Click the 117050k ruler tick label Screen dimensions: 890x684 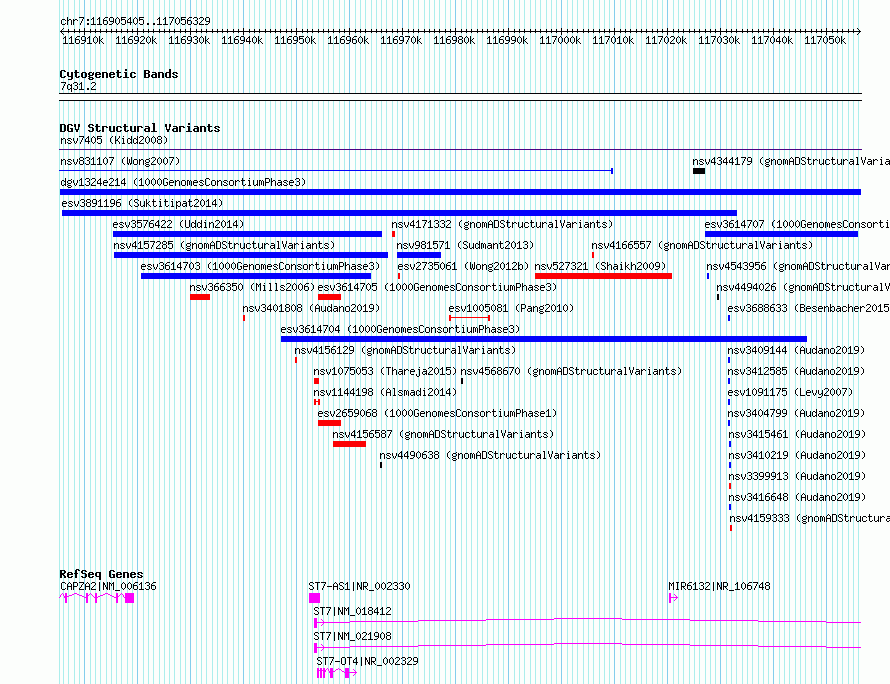(825, 40)
